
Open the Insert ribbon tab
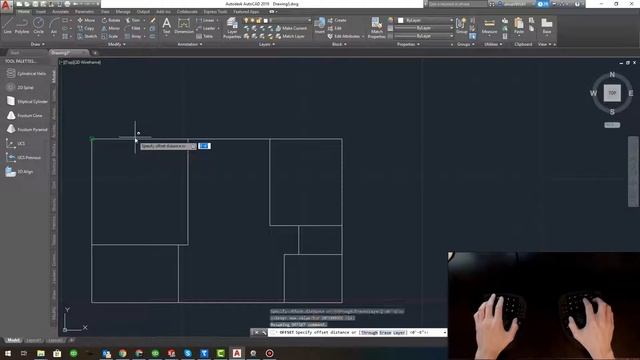tap(41, 12)
